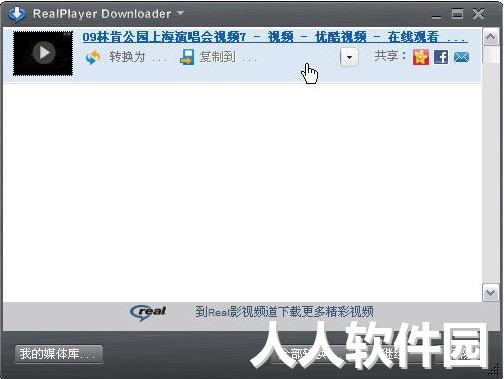
Task: Choose the 复制到 ... text option
Action: (228, 57)
